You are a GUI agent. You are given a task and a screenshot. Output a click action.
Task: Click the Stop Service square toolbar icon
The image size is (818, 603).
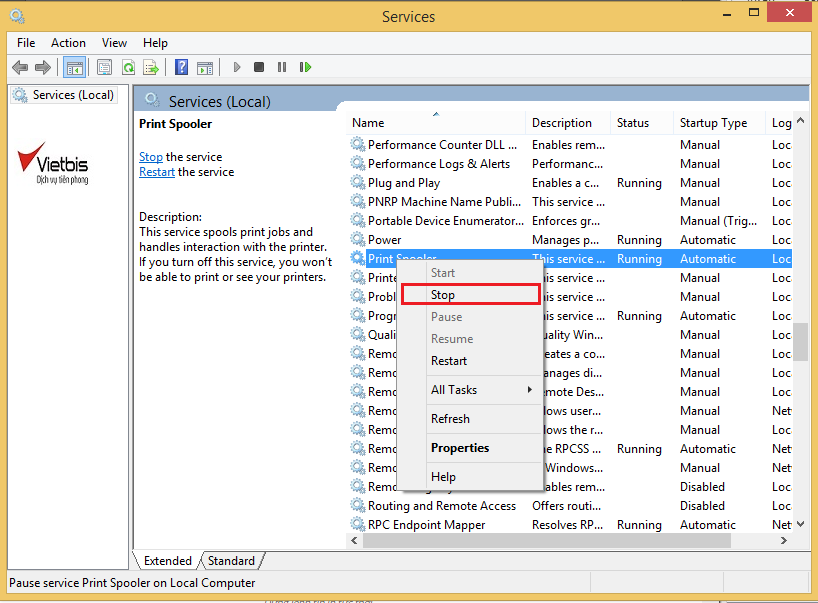(x=259, y=67)
